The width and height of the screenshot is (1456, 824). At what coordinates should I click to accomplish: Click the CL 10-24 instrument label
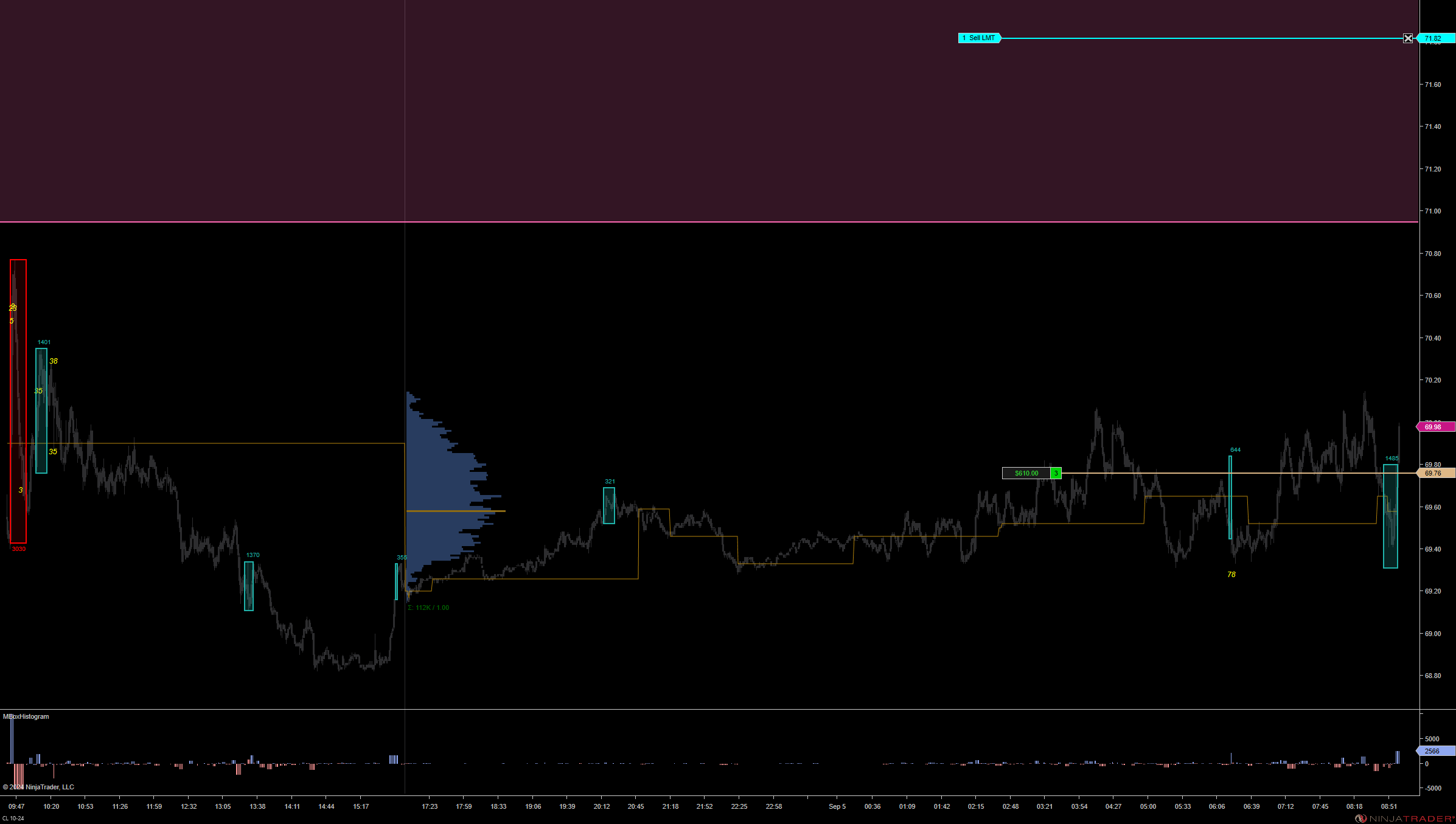[13, 819]
